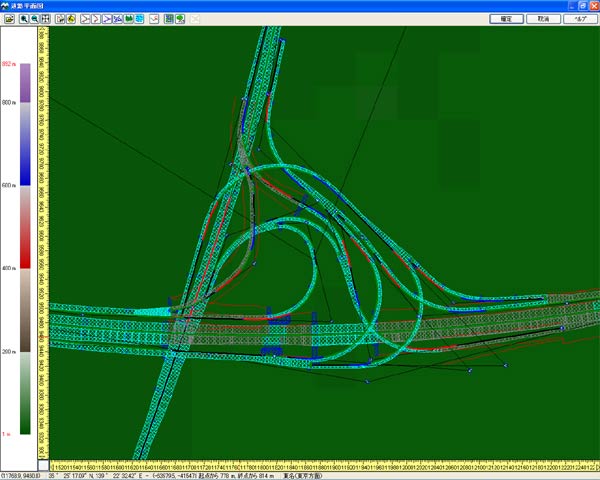Click the 確定 confirm button
This screenshot has width=600, height=480.
click(506, 19)
